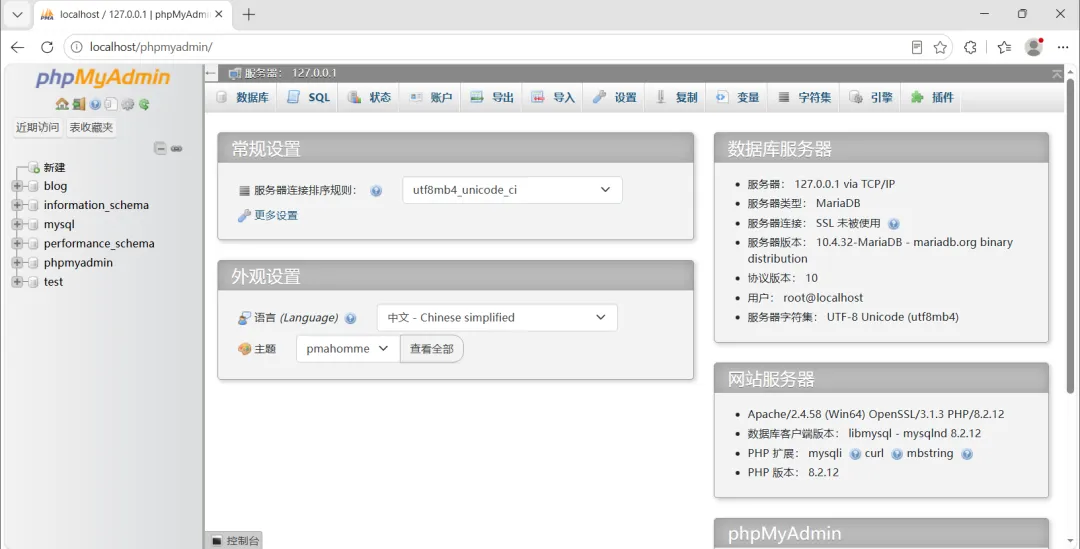Open the 变量 tab

click(737, 97)
